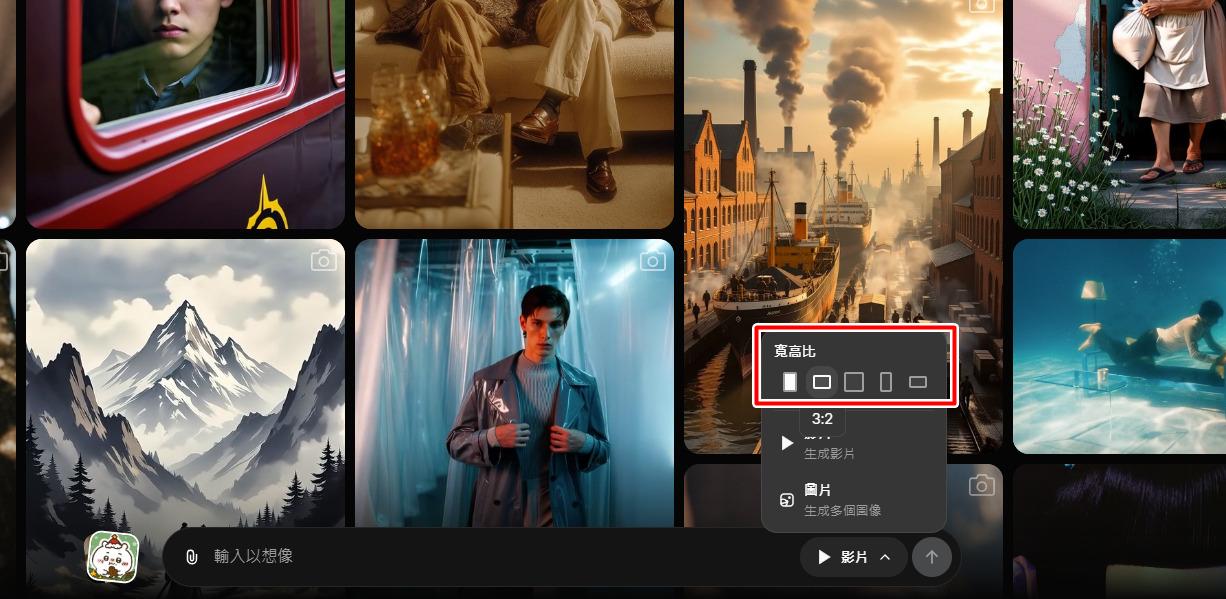Click the paperclip attach icon
This screenshot has height=599, width=1226.
[192, 557]
